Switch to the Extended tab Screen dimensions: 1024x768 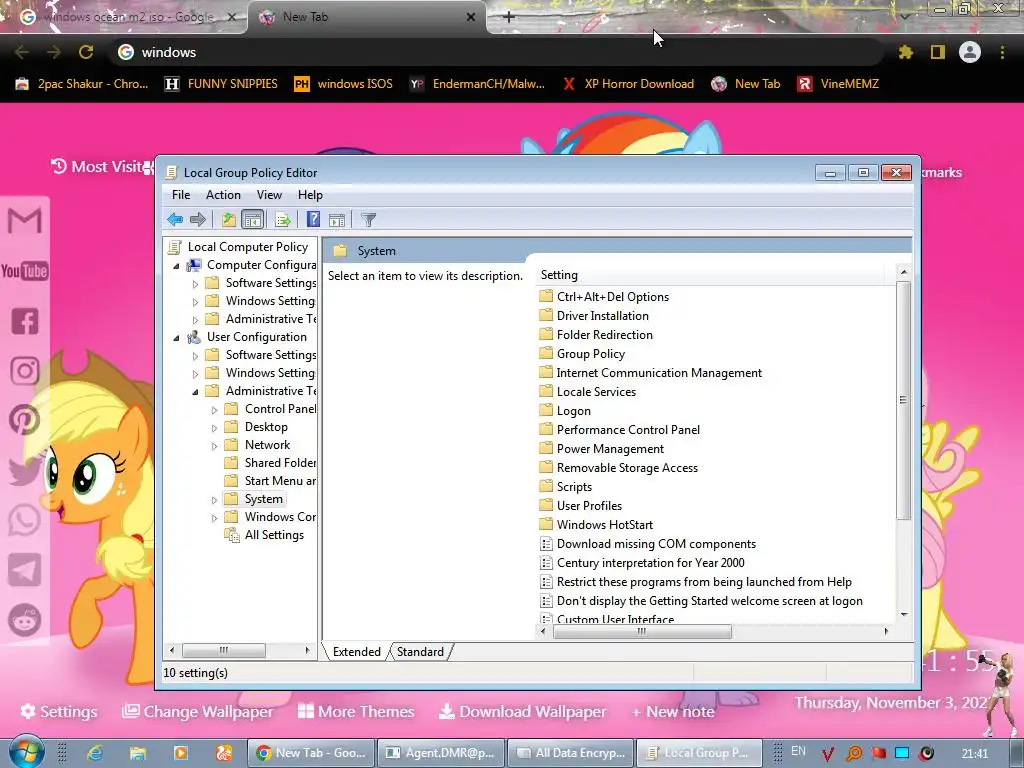357,652
